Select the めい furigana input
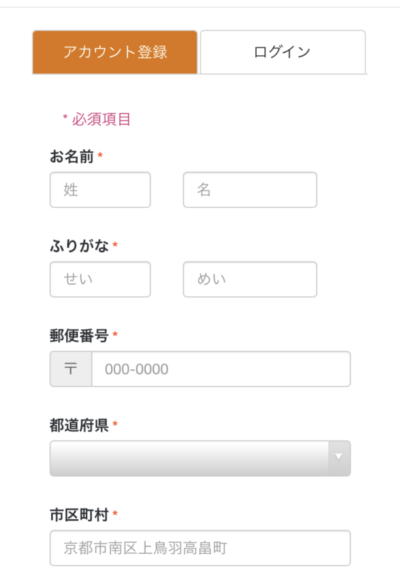 250,279
